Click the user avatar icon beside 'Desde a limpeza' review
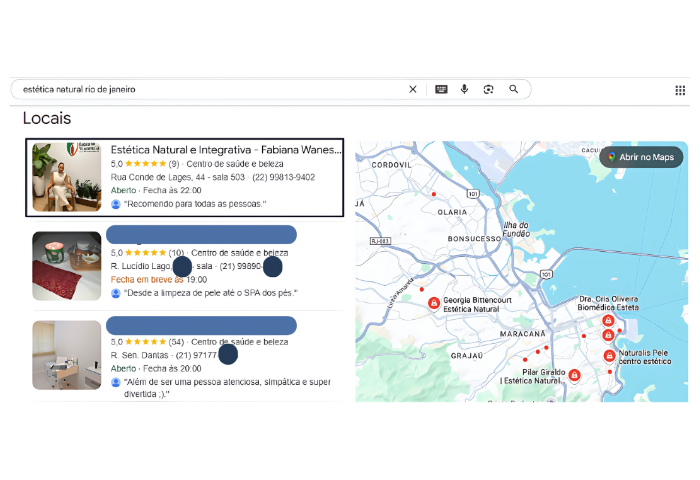Image resolution: width=700 pixels, height=480 pixels. click(x=116, y=293)
